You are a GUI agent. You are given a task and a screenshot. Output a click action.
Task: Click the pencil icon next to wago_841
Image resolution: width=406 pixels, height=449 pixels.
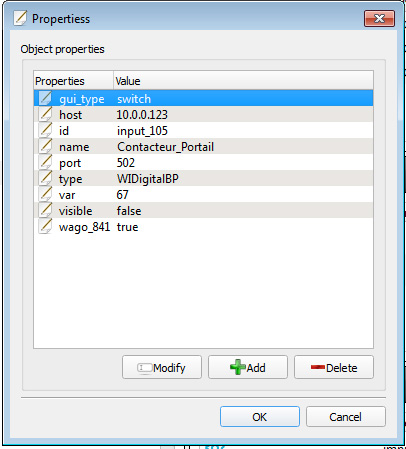tap(45, 226)
